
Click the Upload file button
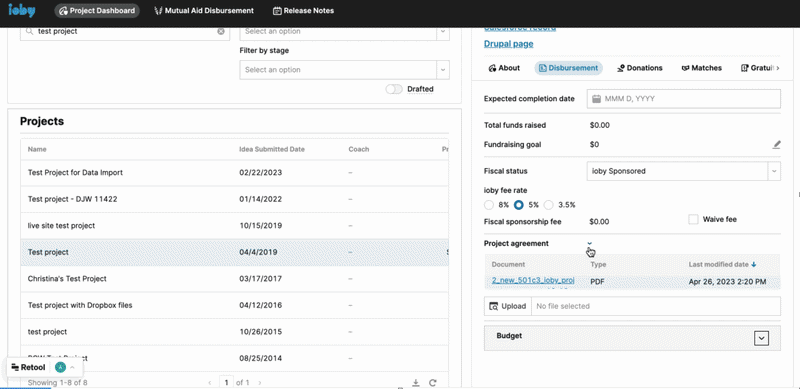[508, 306]
